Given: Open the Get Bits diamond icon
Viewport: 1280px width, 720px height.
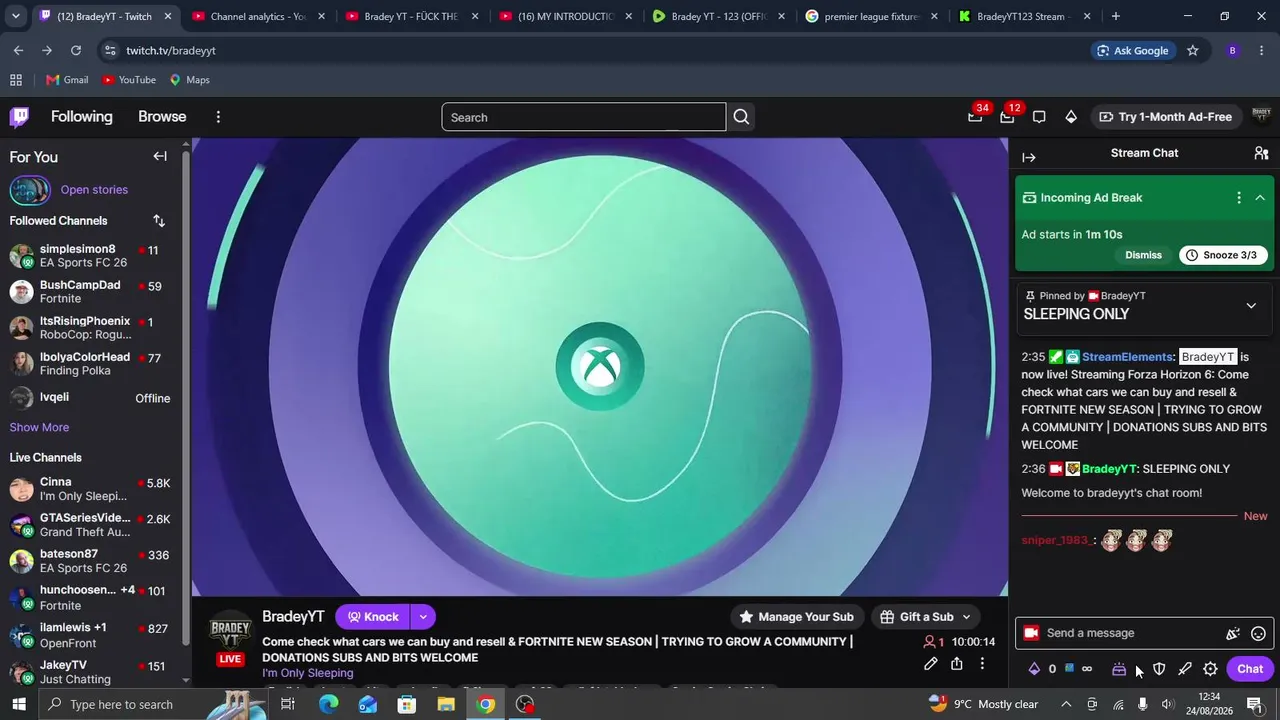Looking at the screenshot, I should (x=1071, y=117).
